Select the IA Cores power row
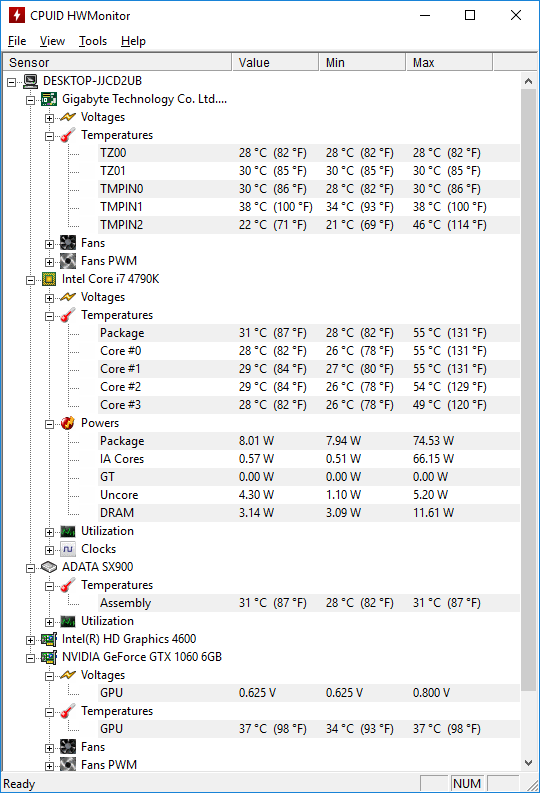This screenshot has height=793, width=540. (309, 459)
